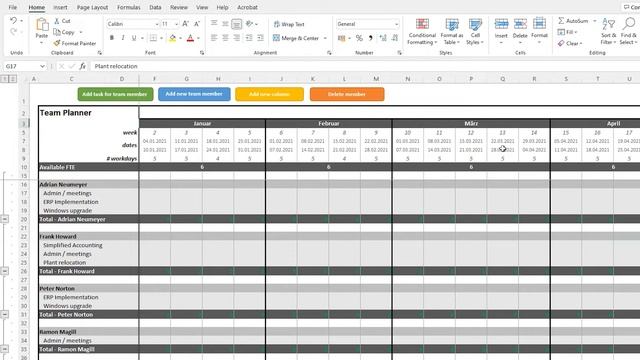Image resolution: width=640 pixels, height=360 pixels.
Task: Click the Delete cells icon
Action: tap(520, 24)
